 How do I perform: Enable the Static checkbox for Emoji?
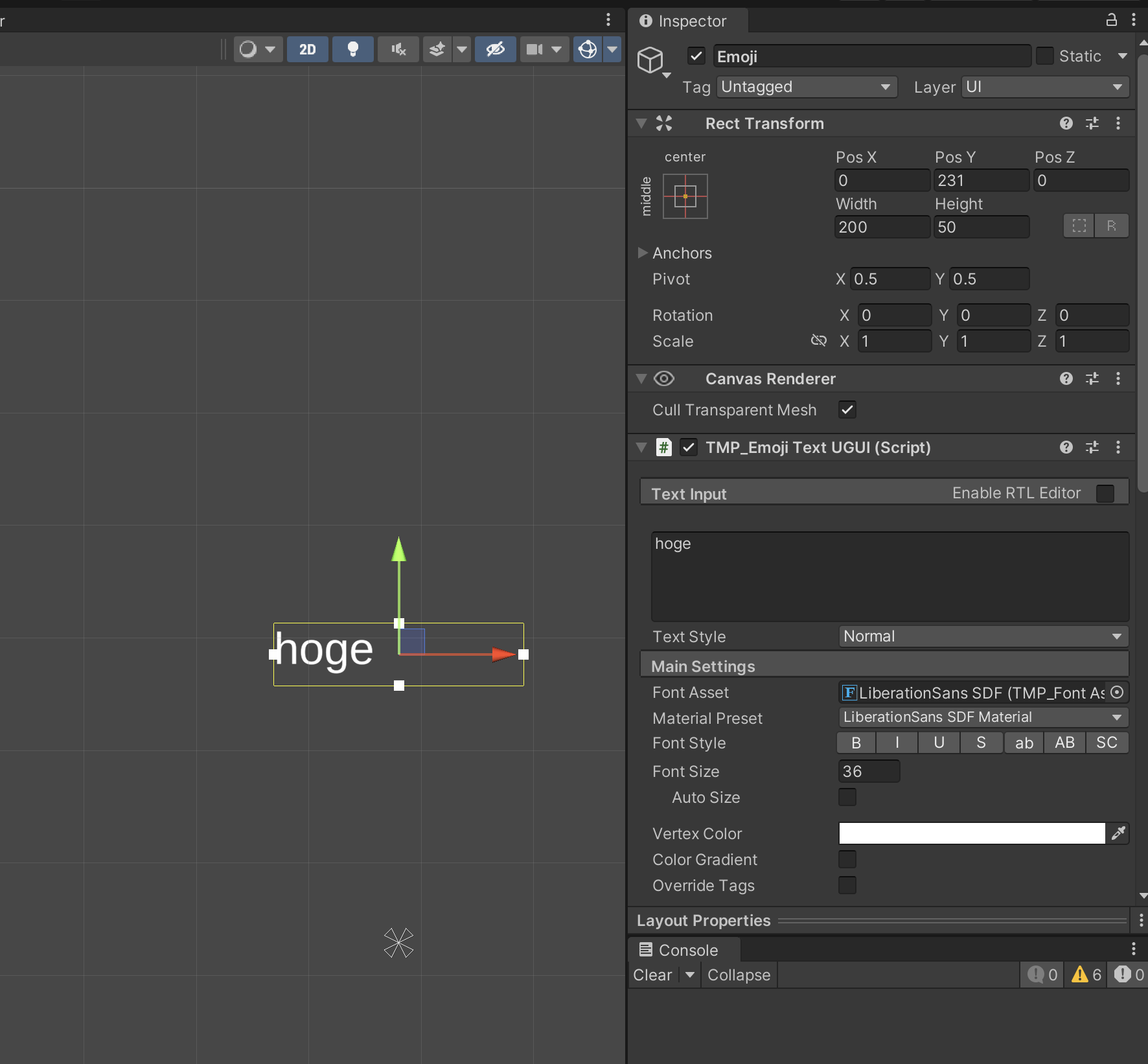(1044, 56)
